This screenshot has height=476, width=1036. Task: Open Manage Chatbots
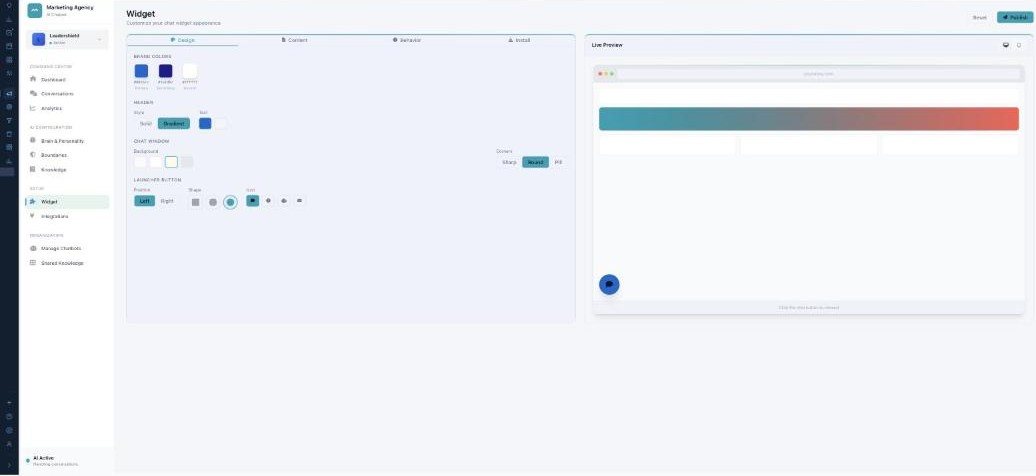click(x=67, y=249)
